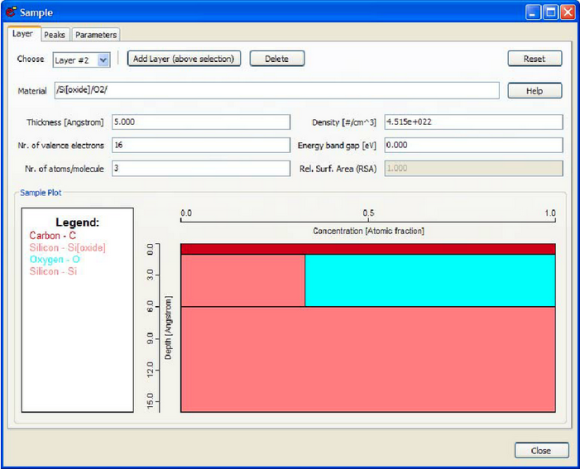Screen dimensions: 580x469
Task: Click the Material text field
Action: pos(277,90)
